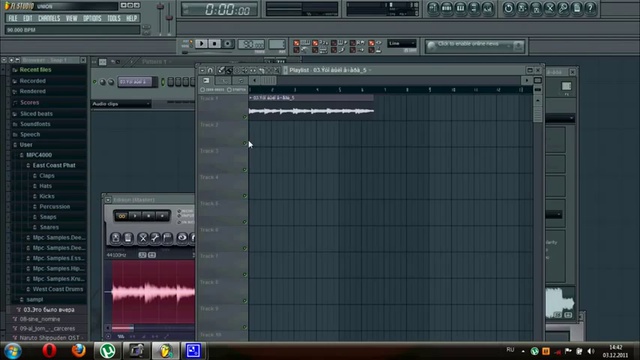Open the OPTIONS menu
This screenshot has width=640, height=360.
pyautogui.click(x=92, y=18)
